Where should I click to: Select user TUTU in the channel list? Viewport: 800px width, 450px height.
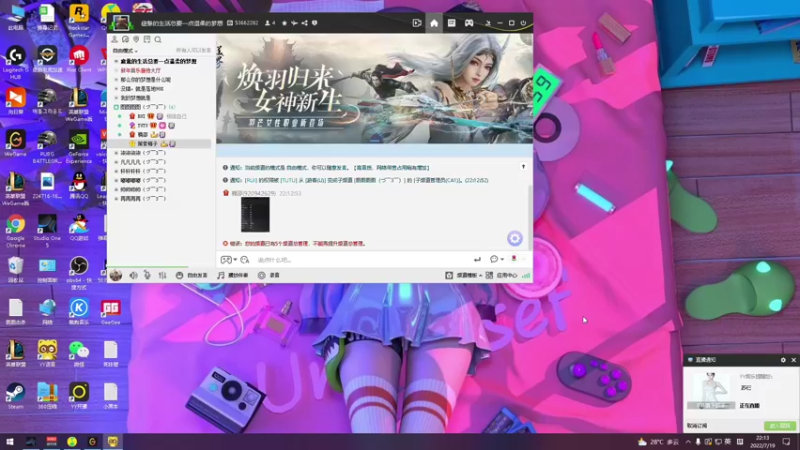click(x=142, y=126)
